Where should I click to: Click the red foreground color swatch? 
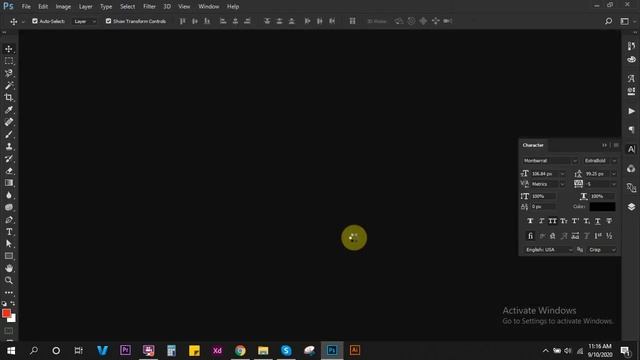click(x=6, y=313)
